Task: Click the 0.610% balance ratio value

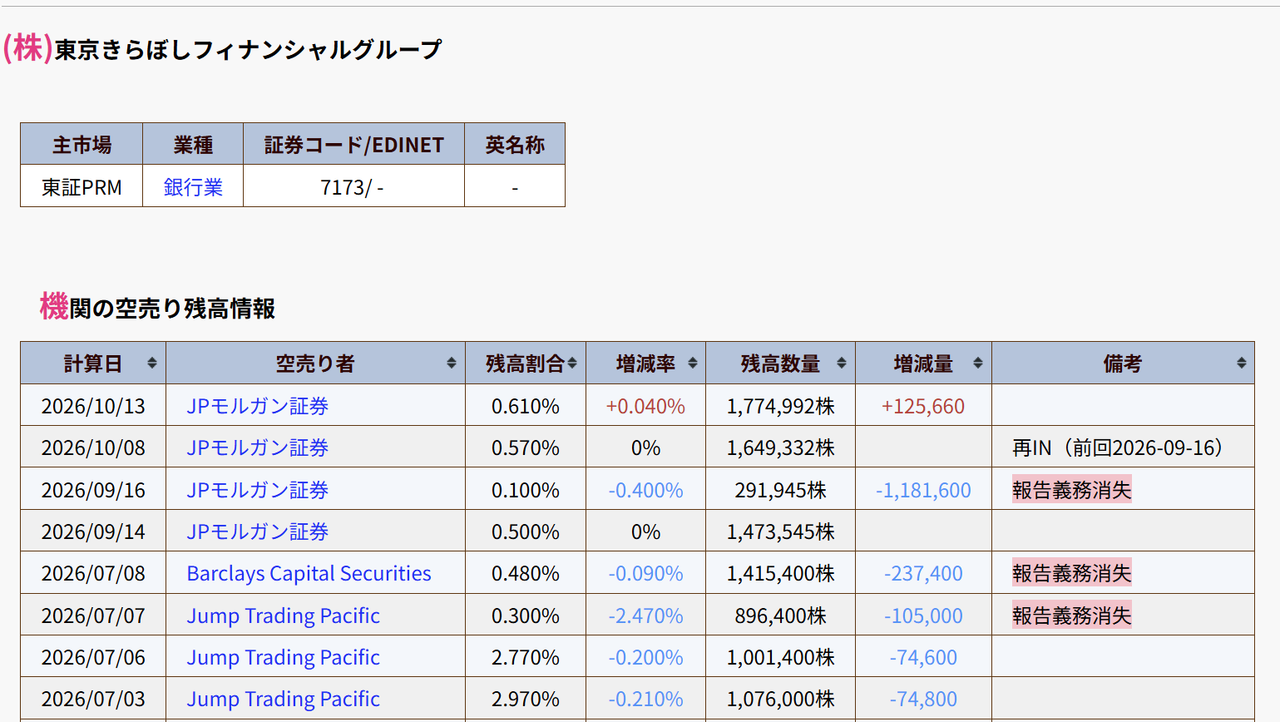Action: coord(526,406)
